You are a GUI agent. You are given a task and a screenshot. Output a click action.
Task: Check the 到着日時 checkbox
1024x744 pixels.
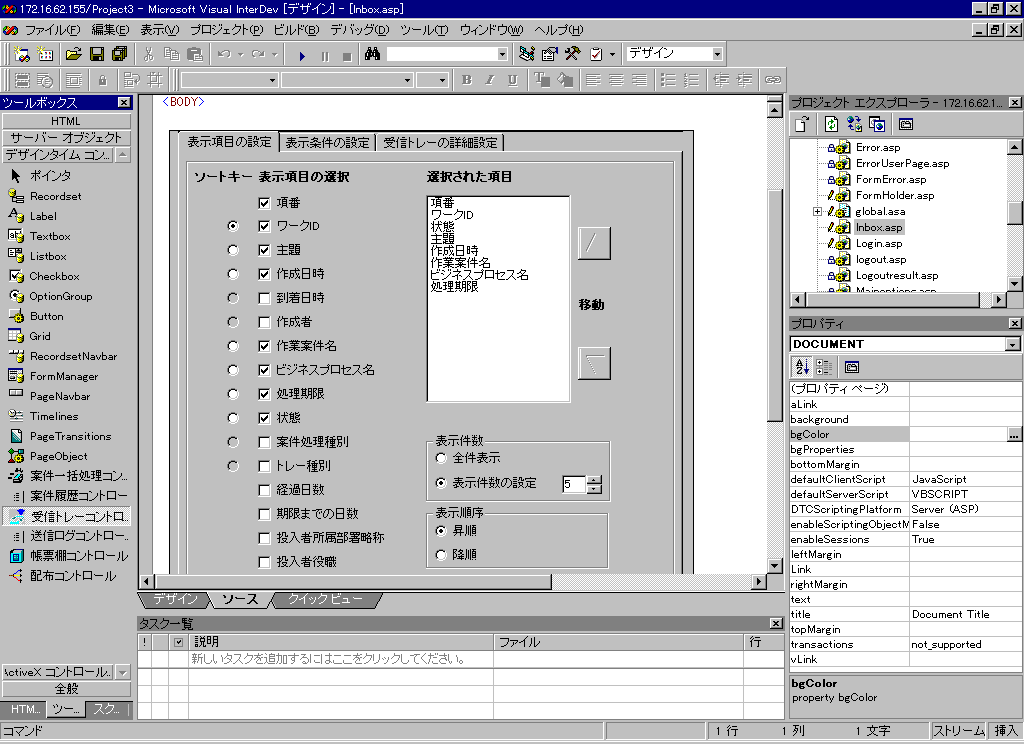(x=264, y=299)
